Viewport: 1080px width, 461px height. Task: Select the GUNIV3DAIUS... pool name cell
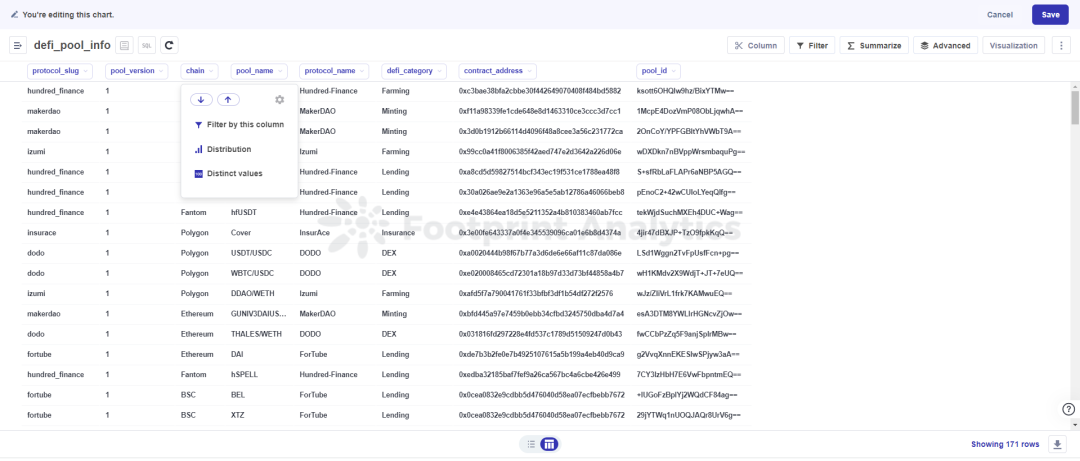(x=259, y=314)
